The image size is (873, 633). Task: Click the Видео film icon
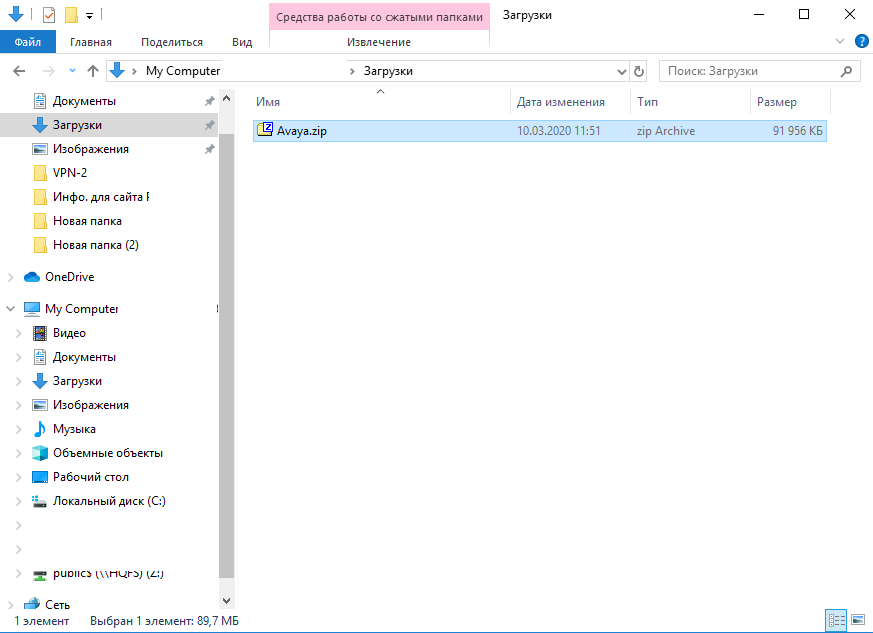pyautogui.click(x=40, y=333)
